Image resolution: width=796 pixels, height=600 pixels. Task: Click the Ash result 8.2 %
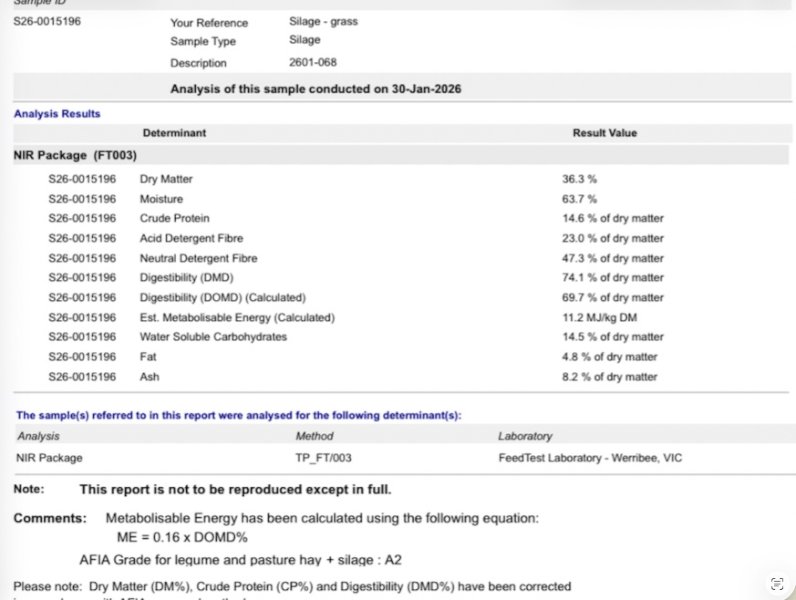(609, 377)
